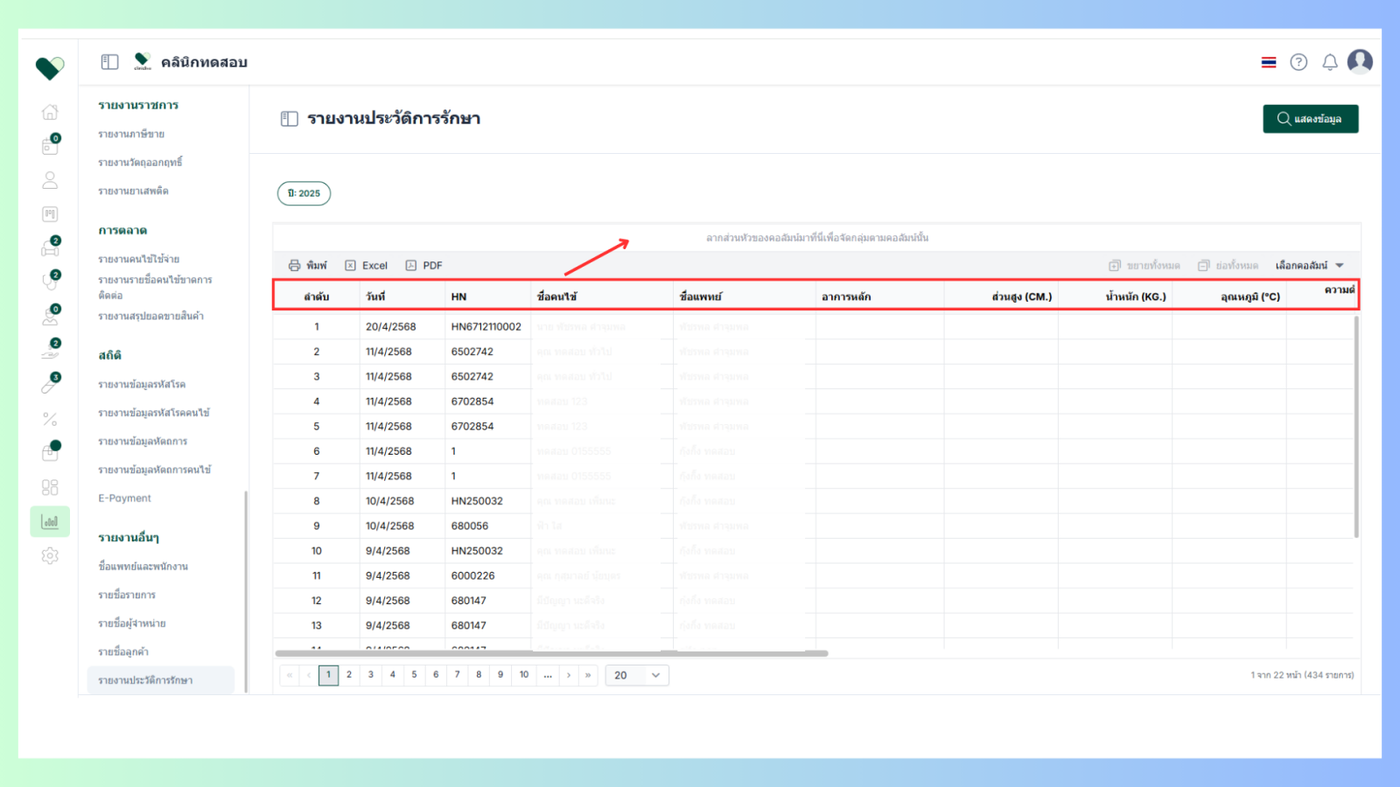Click the panel icon beside report title

[x=289, y=119]
